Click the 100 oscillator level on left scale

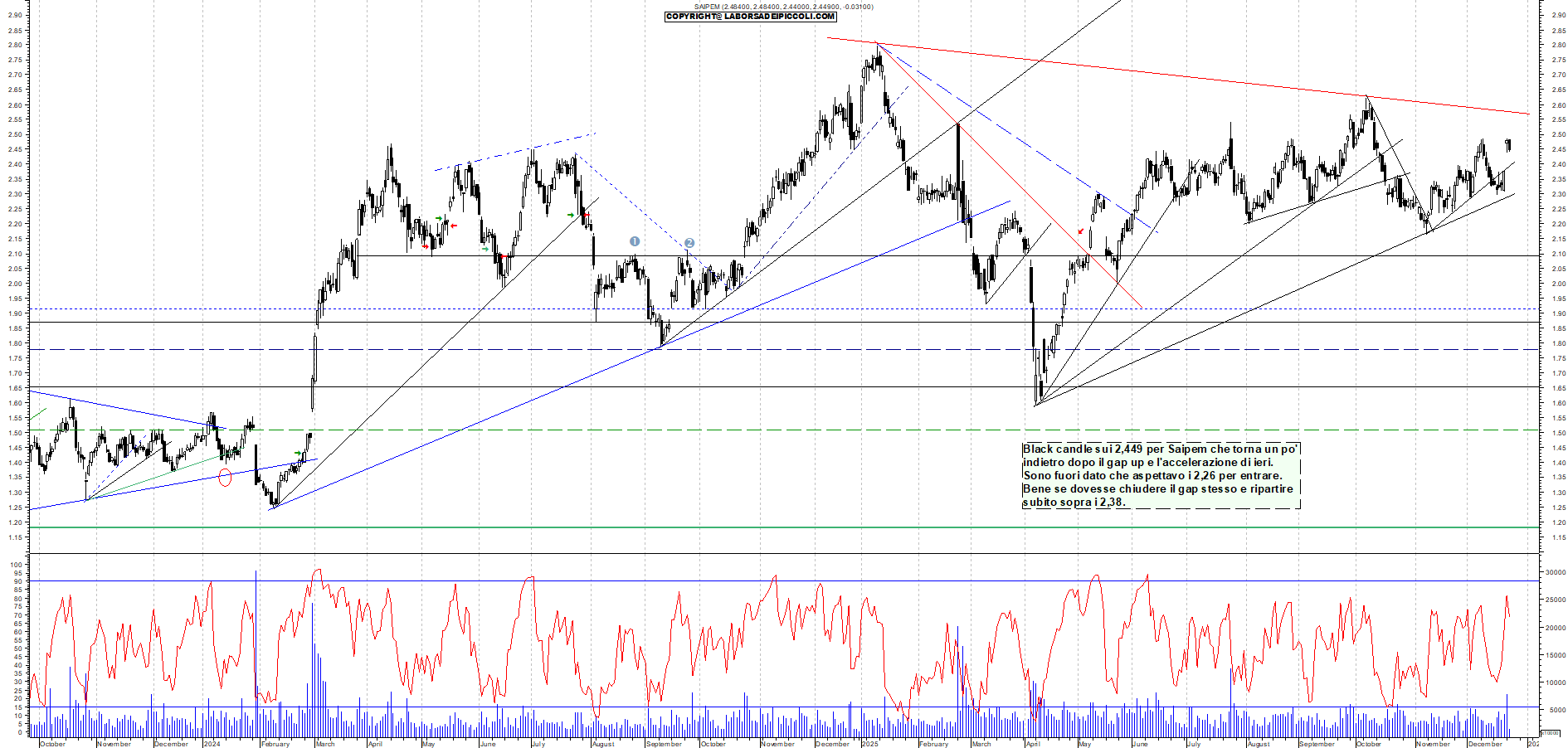[x=16, y=565]
